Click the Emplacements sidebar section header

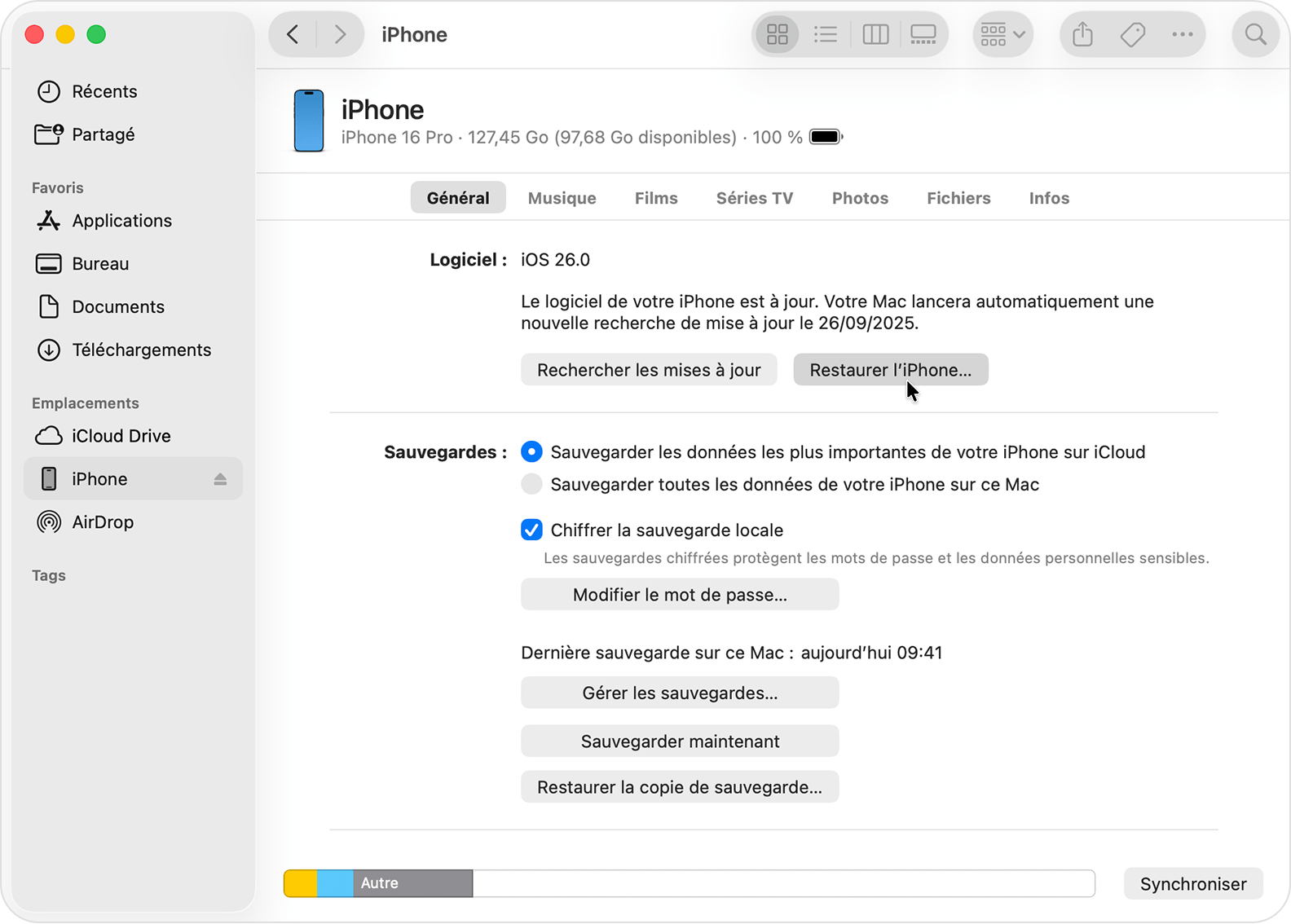[x=86, y=403]
